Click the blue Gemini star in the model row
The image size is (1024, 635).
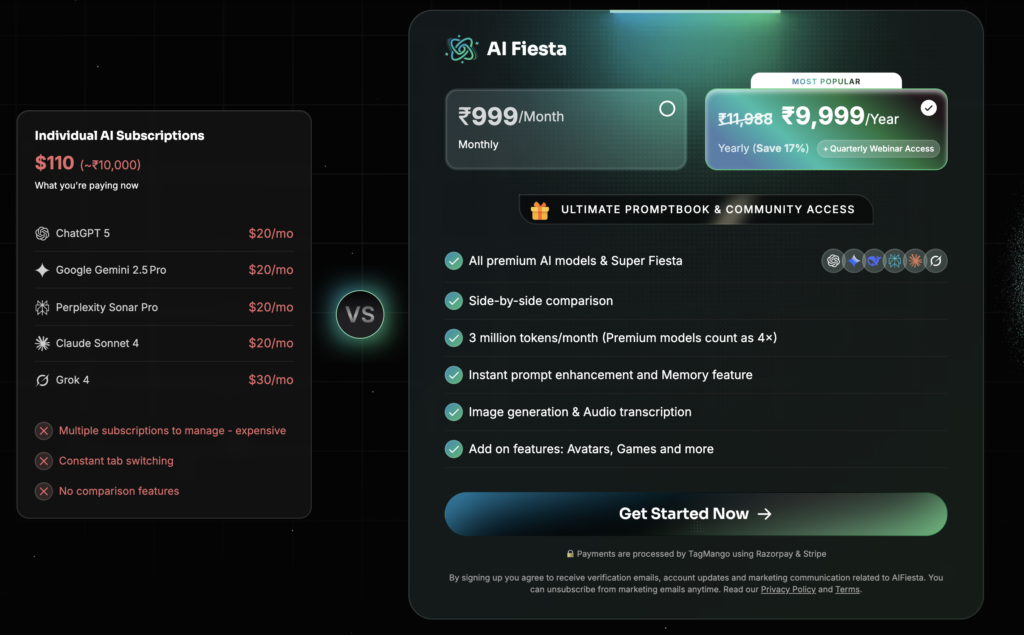(853, 261)
